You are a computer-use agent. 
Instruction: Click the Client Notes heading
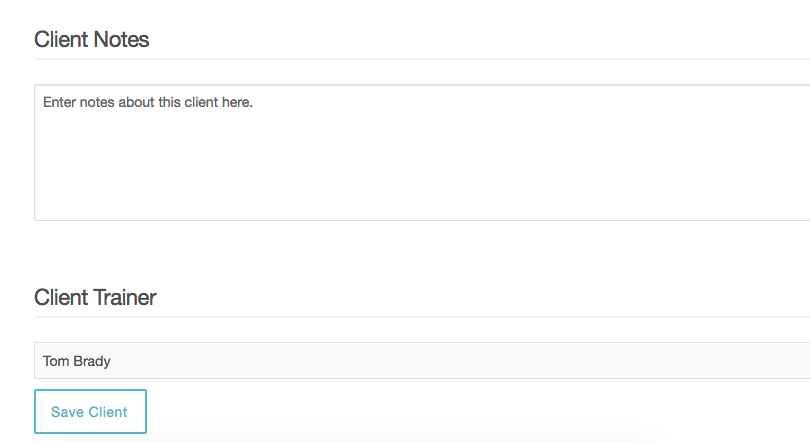pyautogui.click(x=91, y=40)
